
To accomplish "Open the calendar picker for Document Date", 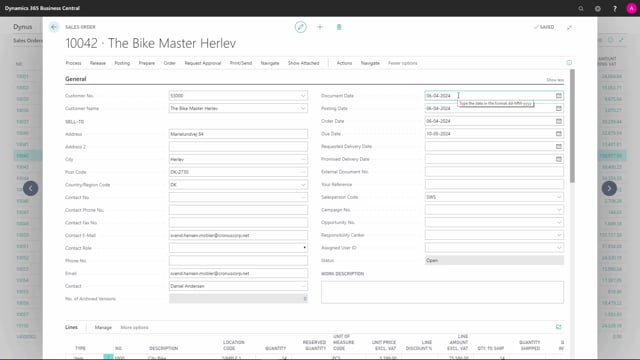I will point(559,96).
